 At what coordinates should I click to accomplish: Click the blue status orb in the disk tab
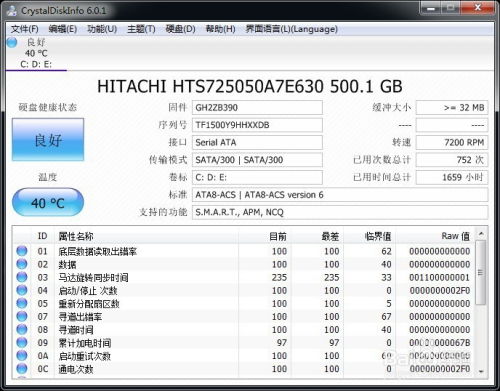coord(12,42)
